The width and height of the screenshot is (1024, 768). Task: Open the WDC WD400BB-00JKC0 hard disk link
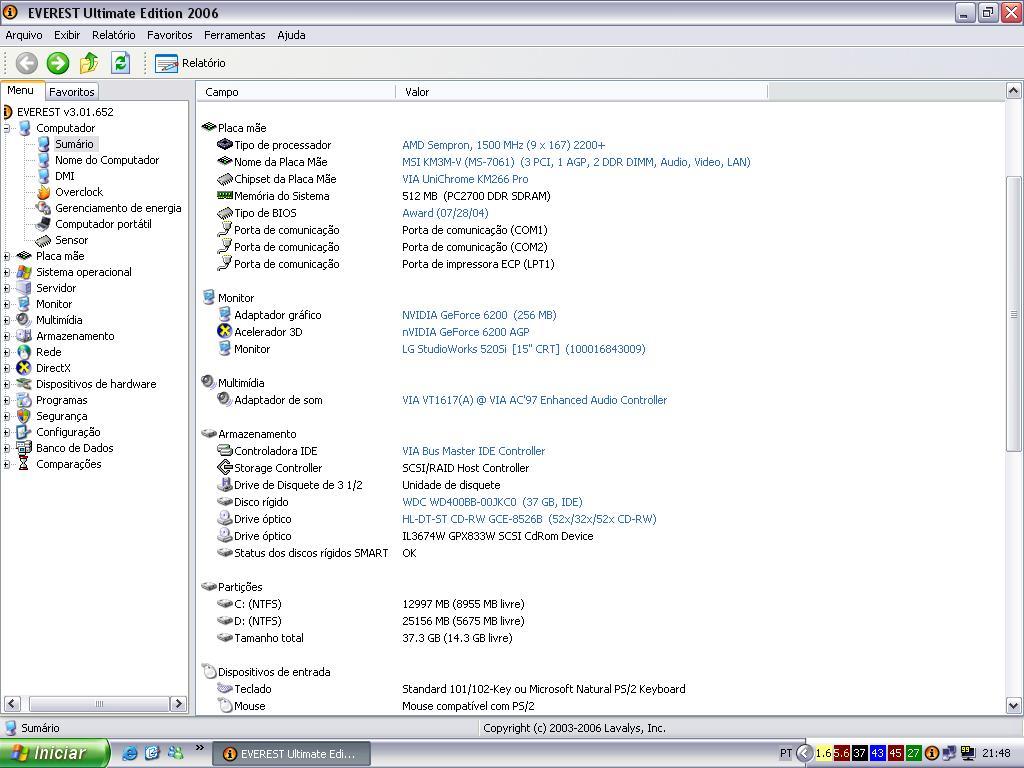point(492,502)
